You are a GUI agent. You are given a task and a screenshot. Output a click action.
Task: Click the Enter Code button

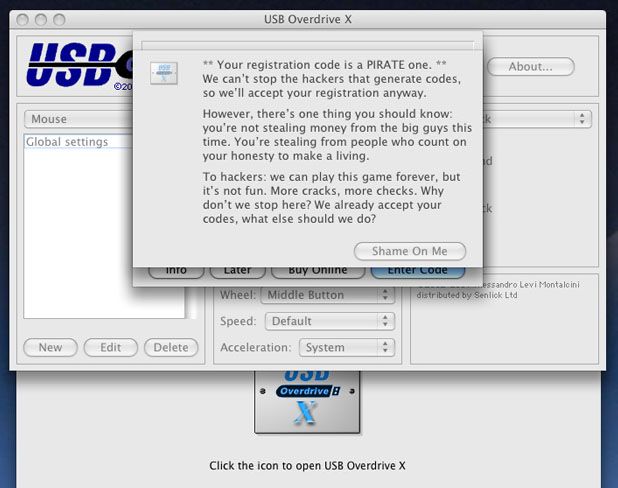[x=418, y=272]
